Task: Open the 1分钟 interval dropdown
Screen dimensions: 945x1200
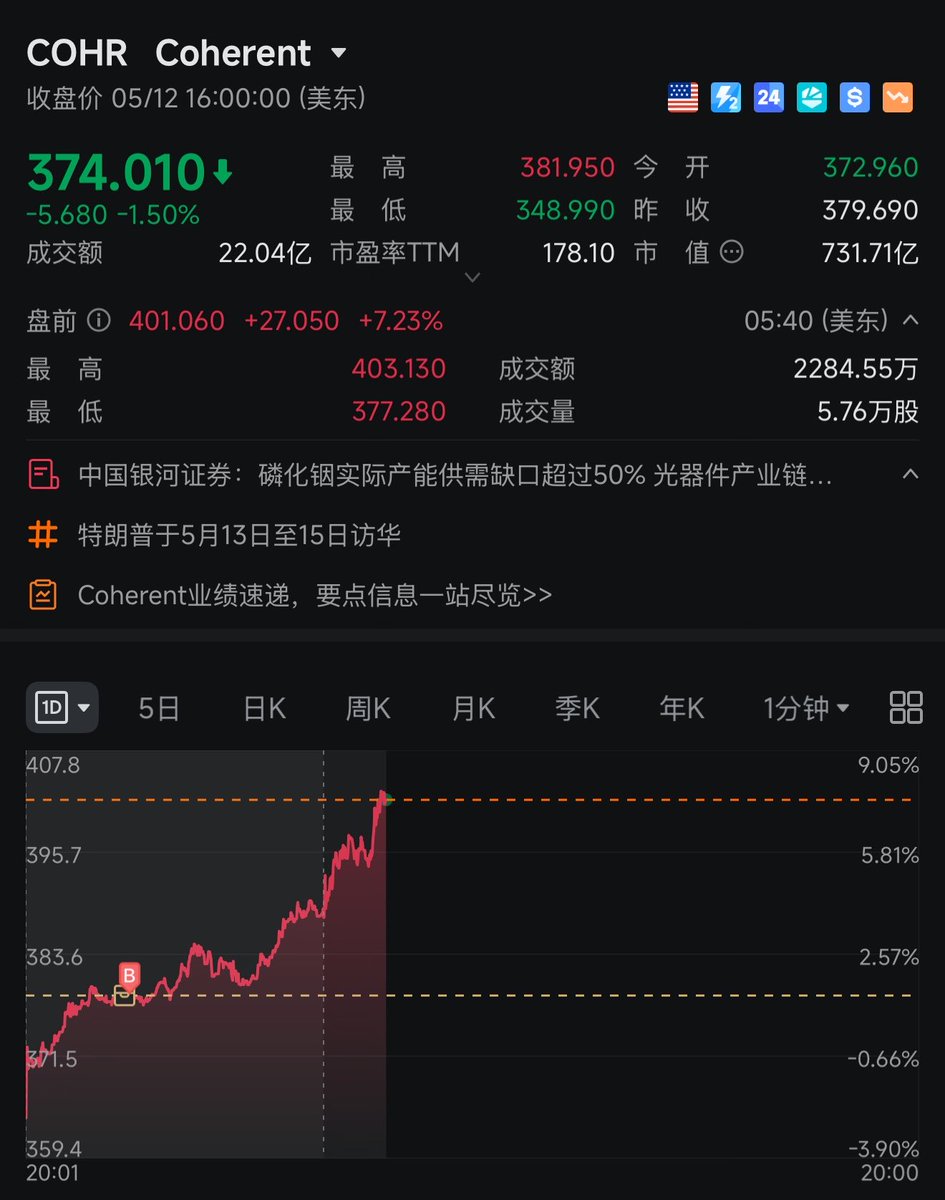Action: point(807,709)
